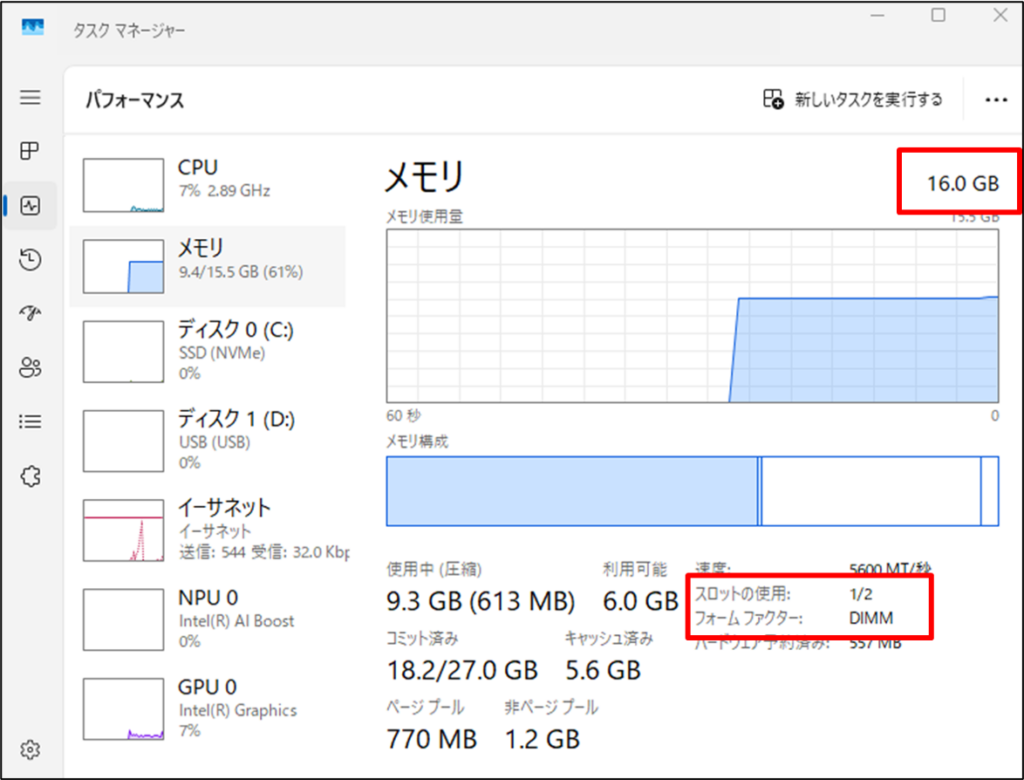This screenshot has width=1024, height=780.
Task: Open the App history icon
Action: pyautogui.click(x=30, y=260)
